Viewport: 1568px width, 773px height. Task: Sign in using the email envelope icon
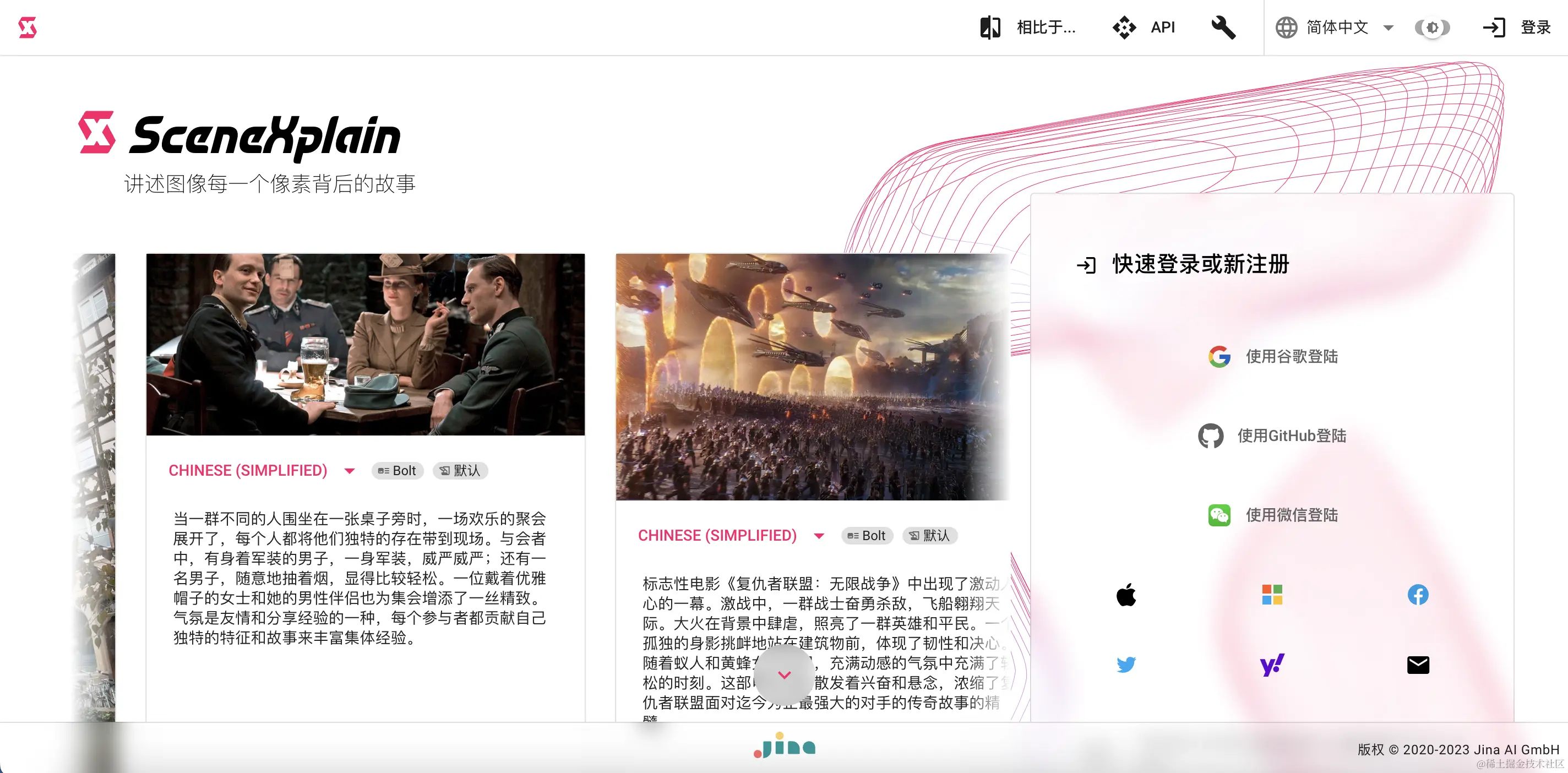point(1418,664)
